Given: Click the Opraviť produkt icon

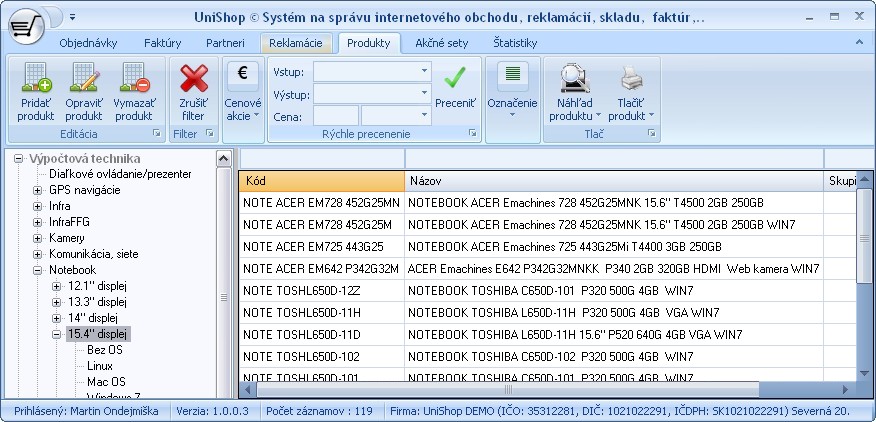Looking at the screenshot, I should [x=84, y=78].
